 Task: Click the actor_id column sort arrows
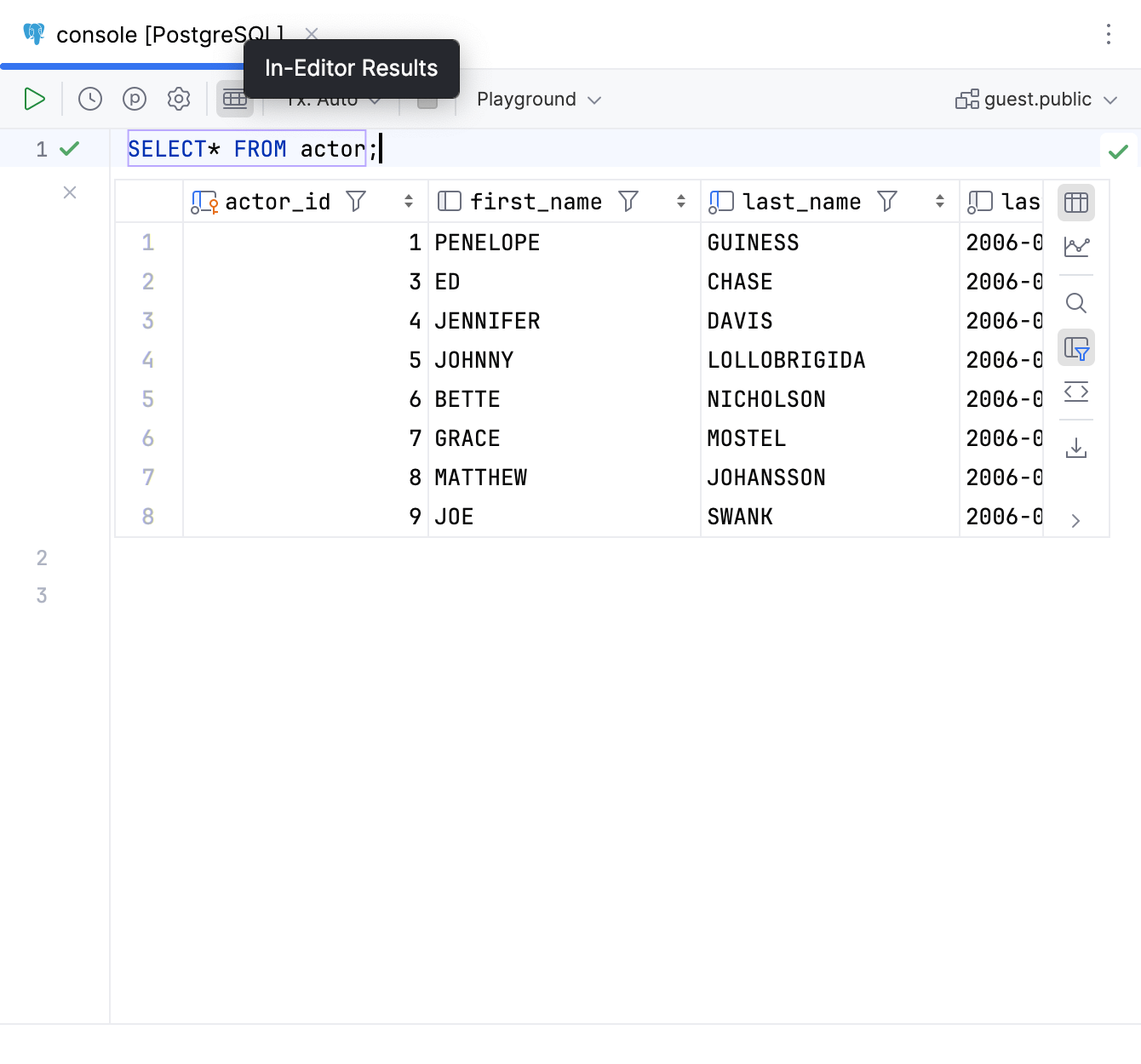coord(410,202)
